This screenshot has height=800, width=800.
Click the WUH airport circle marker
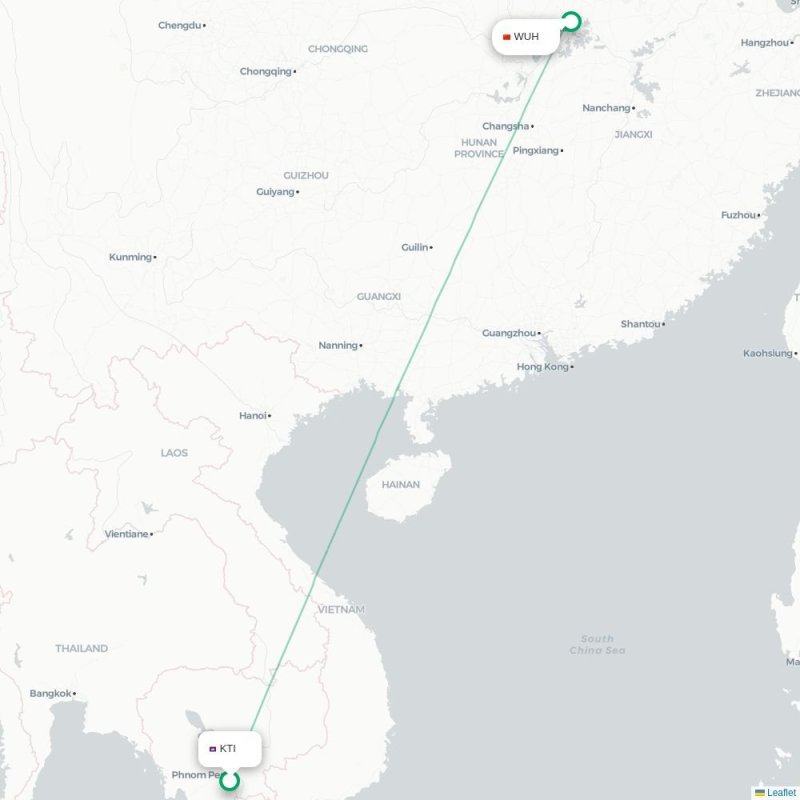point(571,22)
